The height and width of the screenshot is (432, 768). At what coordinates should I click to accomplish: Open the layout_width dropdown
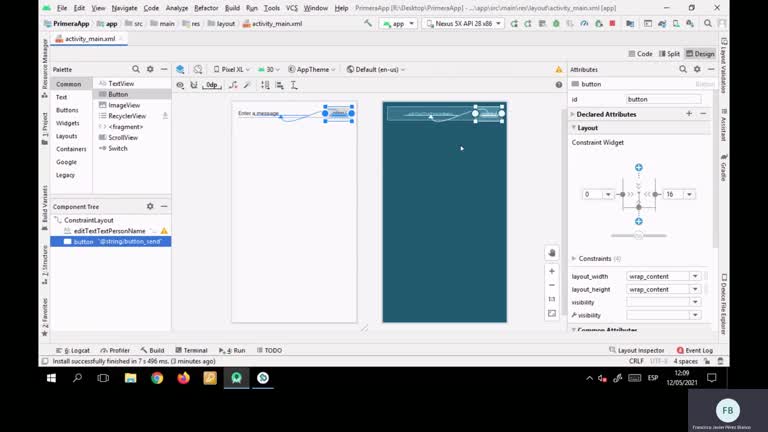pos(695,276)
